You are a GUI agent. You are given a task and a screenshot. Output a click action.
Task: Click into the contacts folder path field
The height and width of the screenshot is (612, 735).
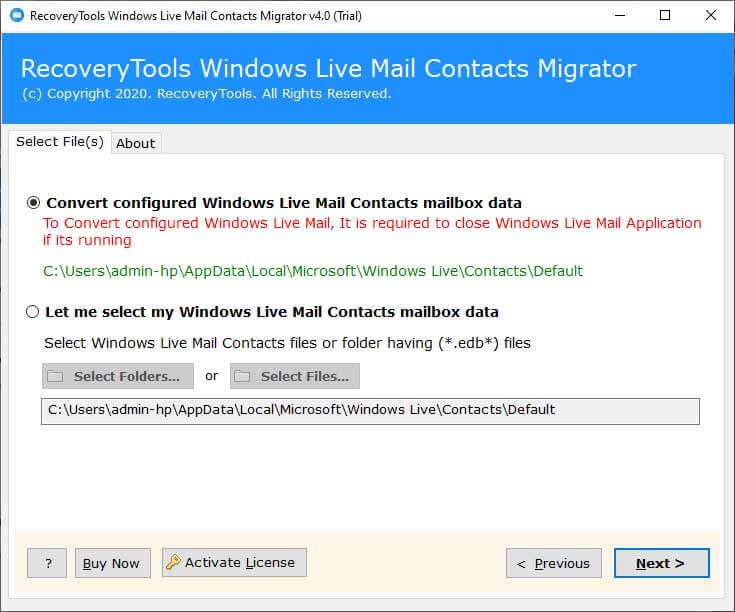point(370,411)
